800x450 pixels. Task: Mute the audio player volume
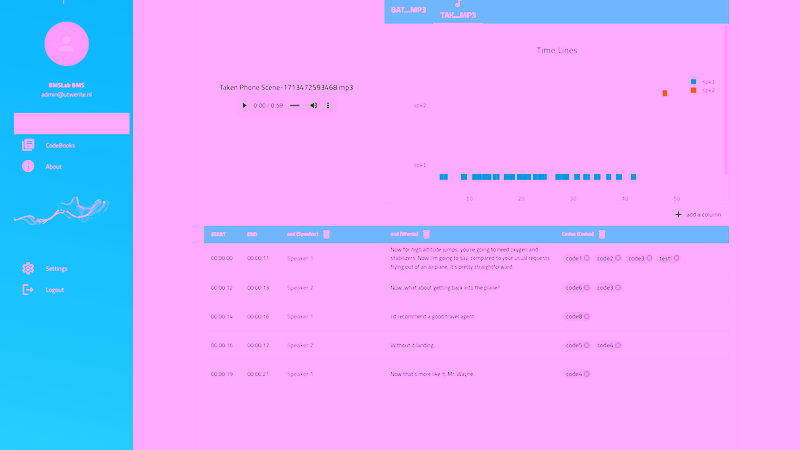[x=313, y=106]
